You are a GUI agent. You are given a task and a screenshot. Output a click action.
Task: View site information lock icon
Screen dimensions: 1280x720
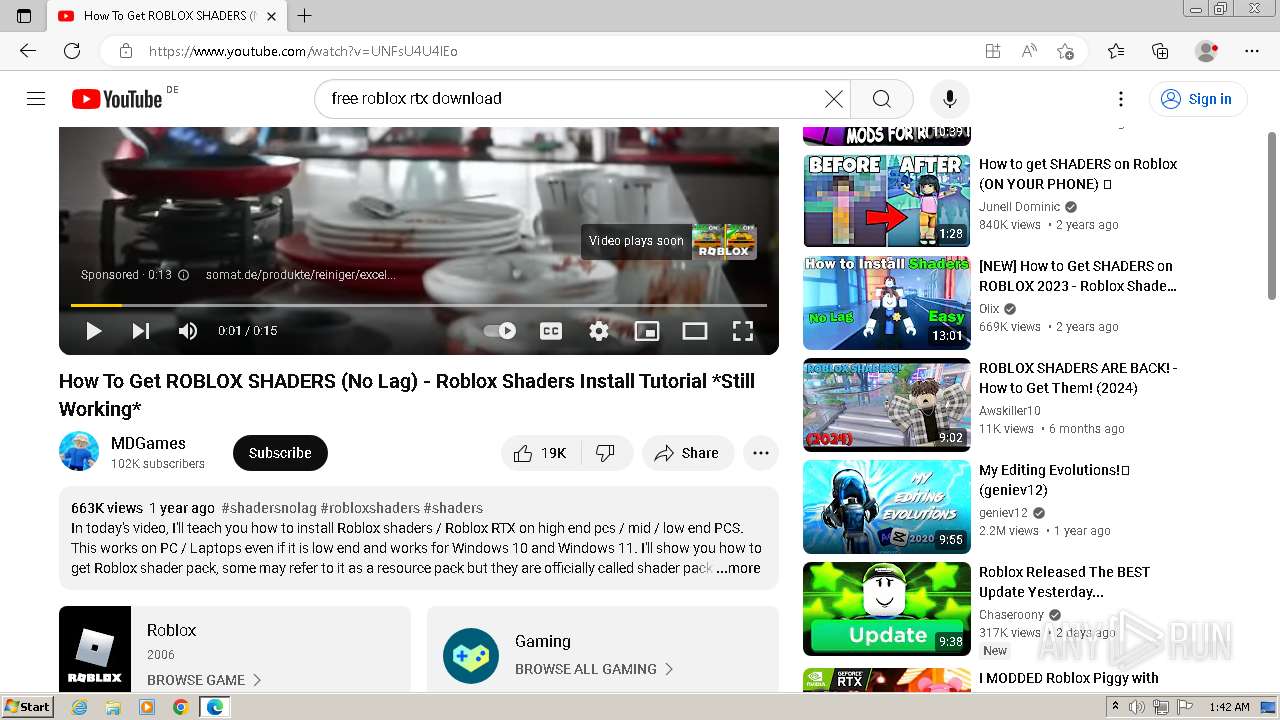(125, 51)
